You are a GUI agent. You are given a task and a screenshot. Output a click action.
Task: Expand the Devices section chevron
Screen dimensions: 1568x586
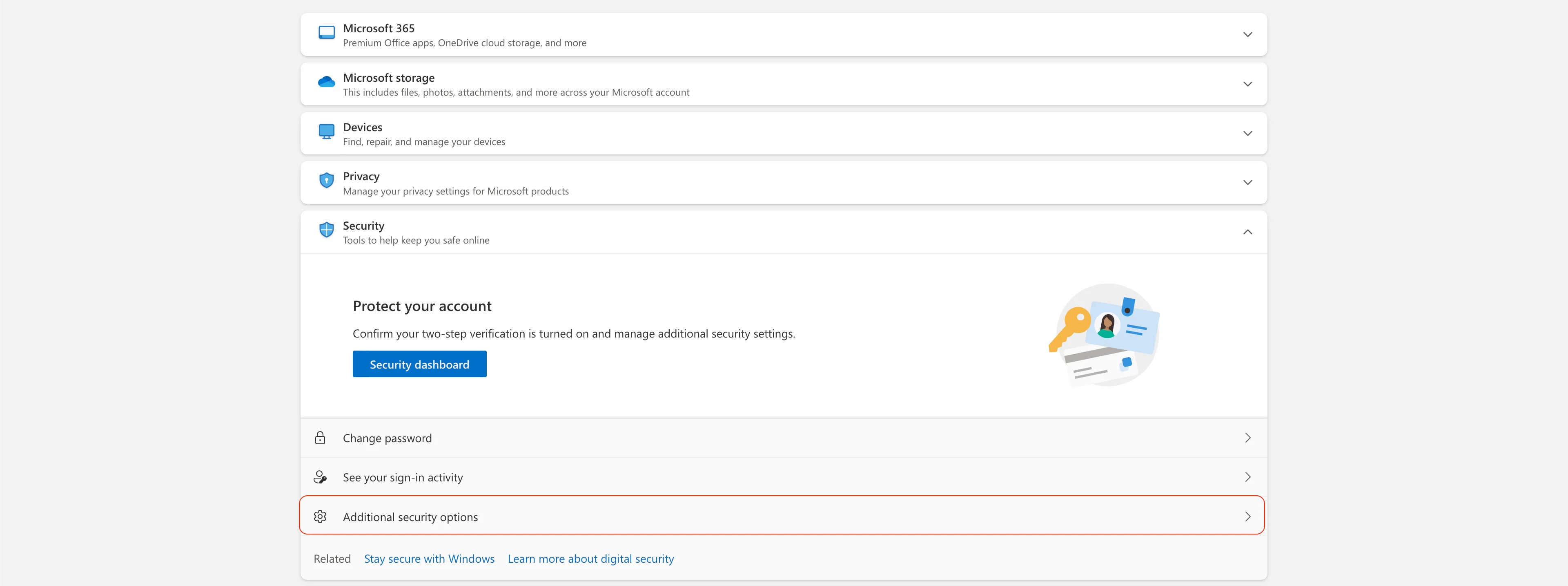(x=1247, y=133)
